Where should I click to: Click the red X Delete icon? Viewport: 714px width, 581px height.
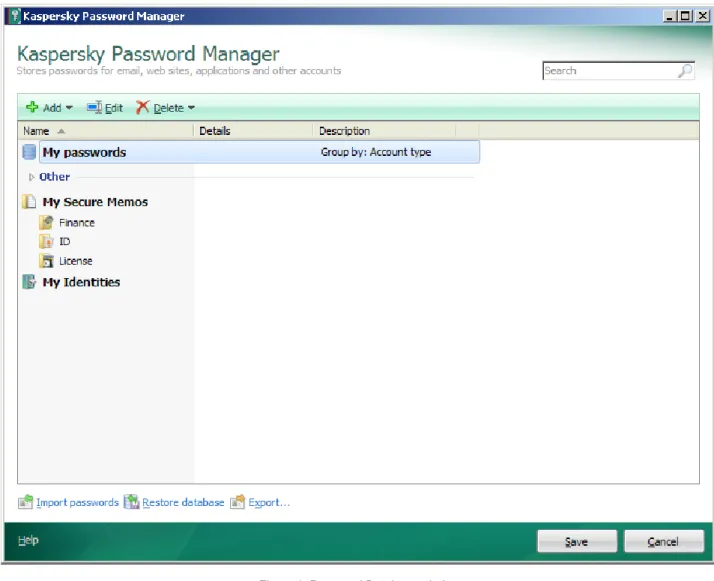pos(143,107)
